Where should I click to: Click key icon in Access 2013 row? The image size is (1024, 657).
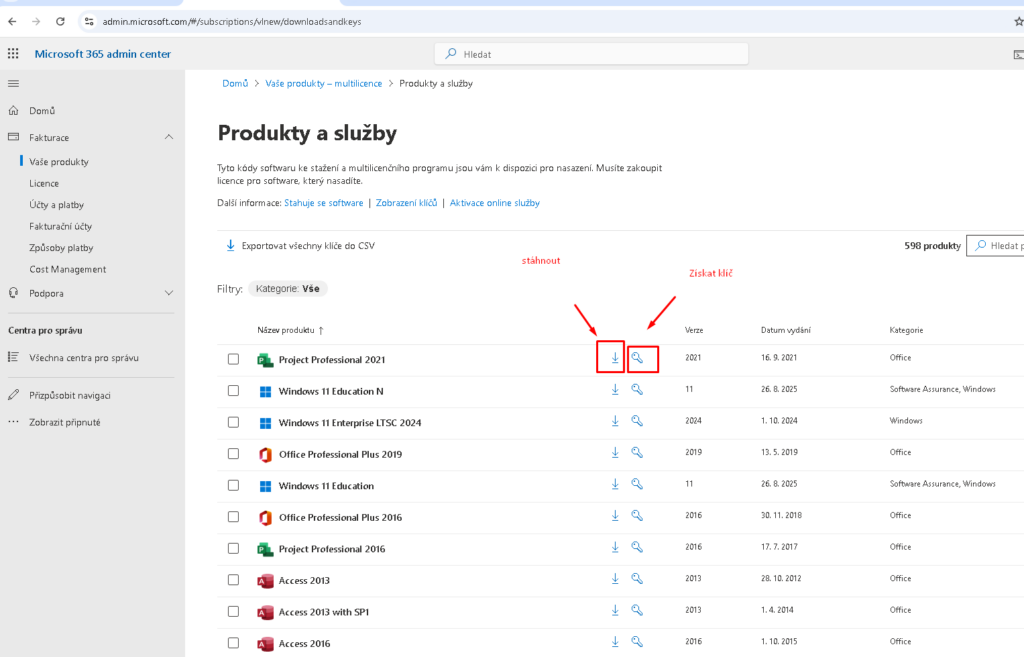(x=637, y=579)
